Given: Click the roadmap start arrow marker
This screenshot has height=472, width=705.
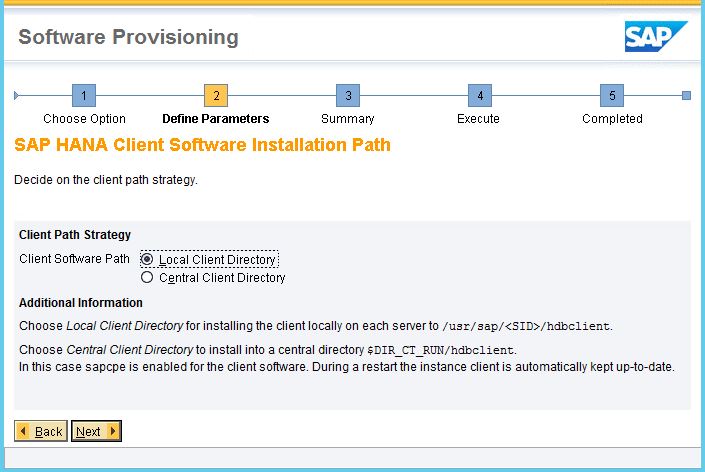Looking at the screenshot, I should point(16,95).
